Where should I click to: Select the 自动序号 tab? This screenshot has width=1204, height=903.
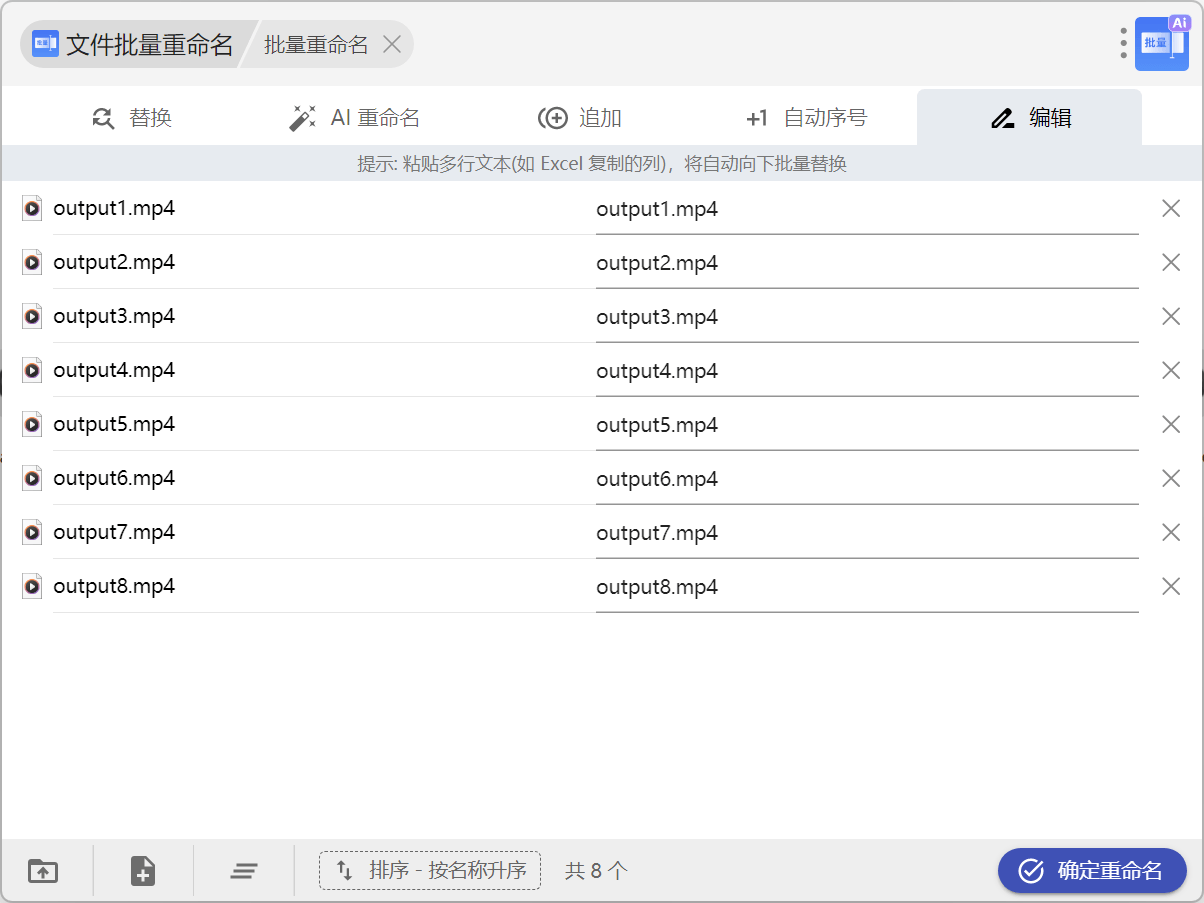coord(806,118)
